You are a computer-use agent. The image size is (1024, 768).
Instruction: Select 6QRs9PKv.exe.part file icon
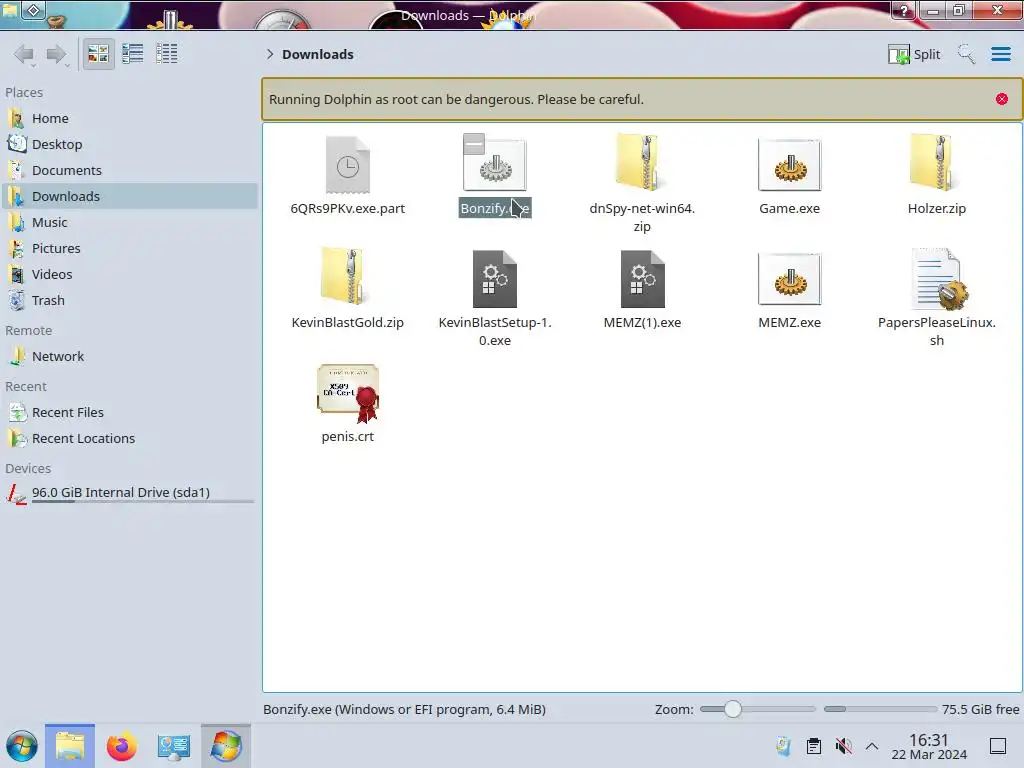point(347,165)
